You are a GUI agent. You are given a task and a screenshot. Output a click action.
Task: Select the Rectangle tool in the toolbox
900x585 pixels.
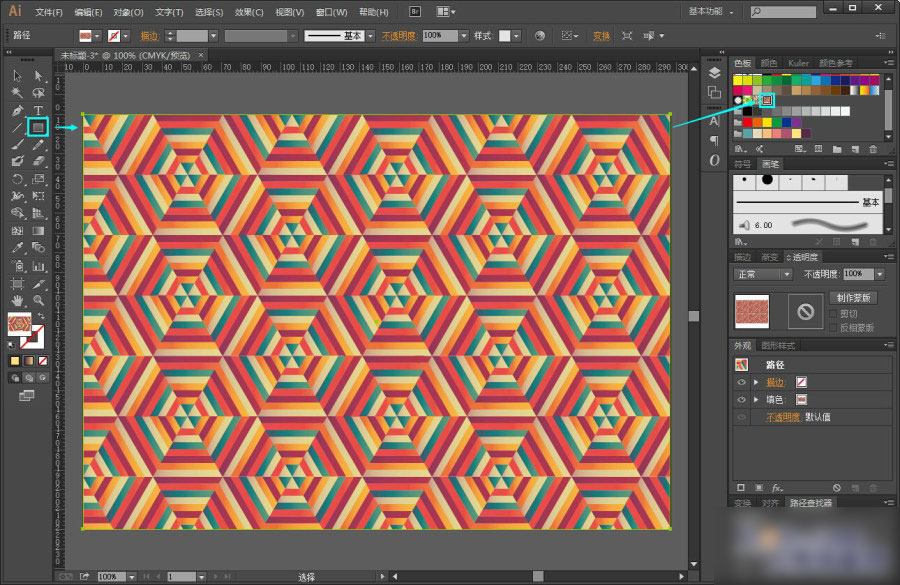[38, 127]
